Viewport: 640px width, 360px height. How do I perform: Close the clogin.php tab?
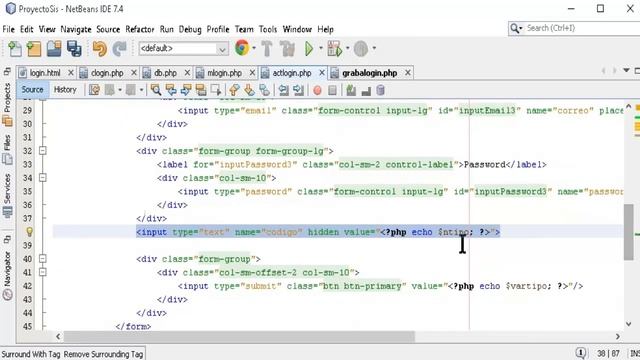[x=134, y=73]
